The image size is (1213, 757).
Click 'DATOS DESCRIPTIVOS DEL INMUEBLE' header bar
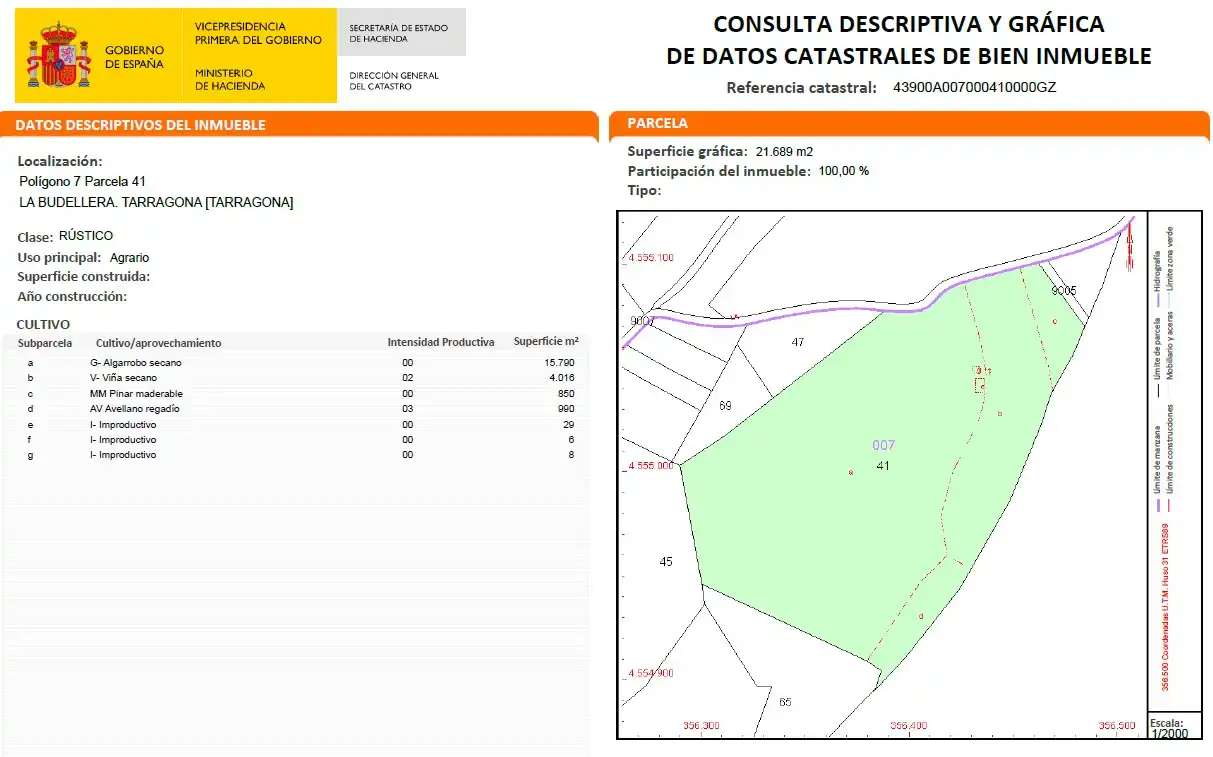click(x=299, y=125)
